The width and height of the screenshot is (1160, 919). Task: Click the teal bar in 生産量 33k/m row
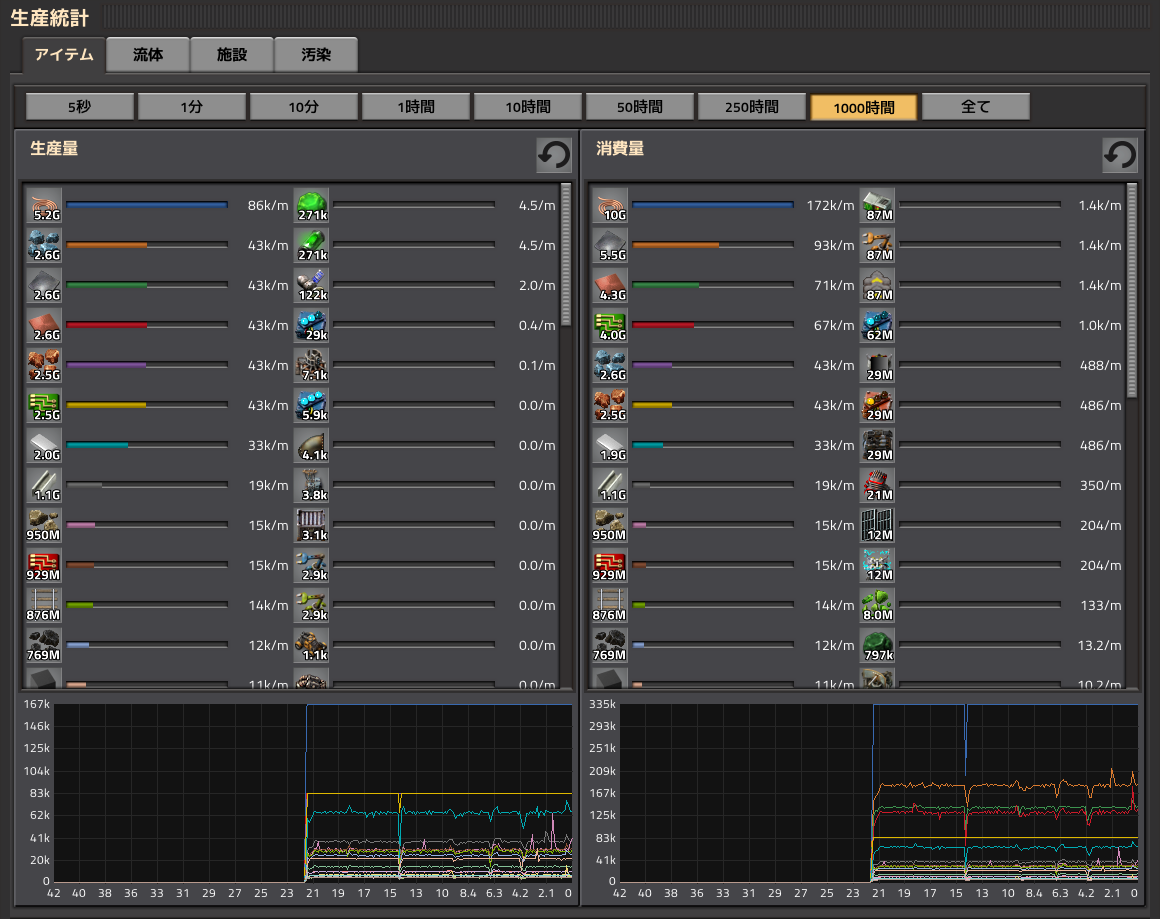click(x=97, y=445)
